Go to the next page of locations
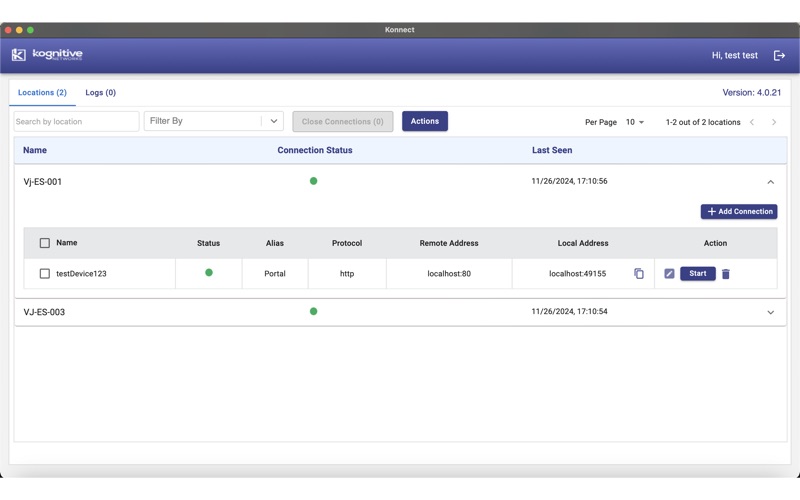800x500 pixels. (774, 122)
